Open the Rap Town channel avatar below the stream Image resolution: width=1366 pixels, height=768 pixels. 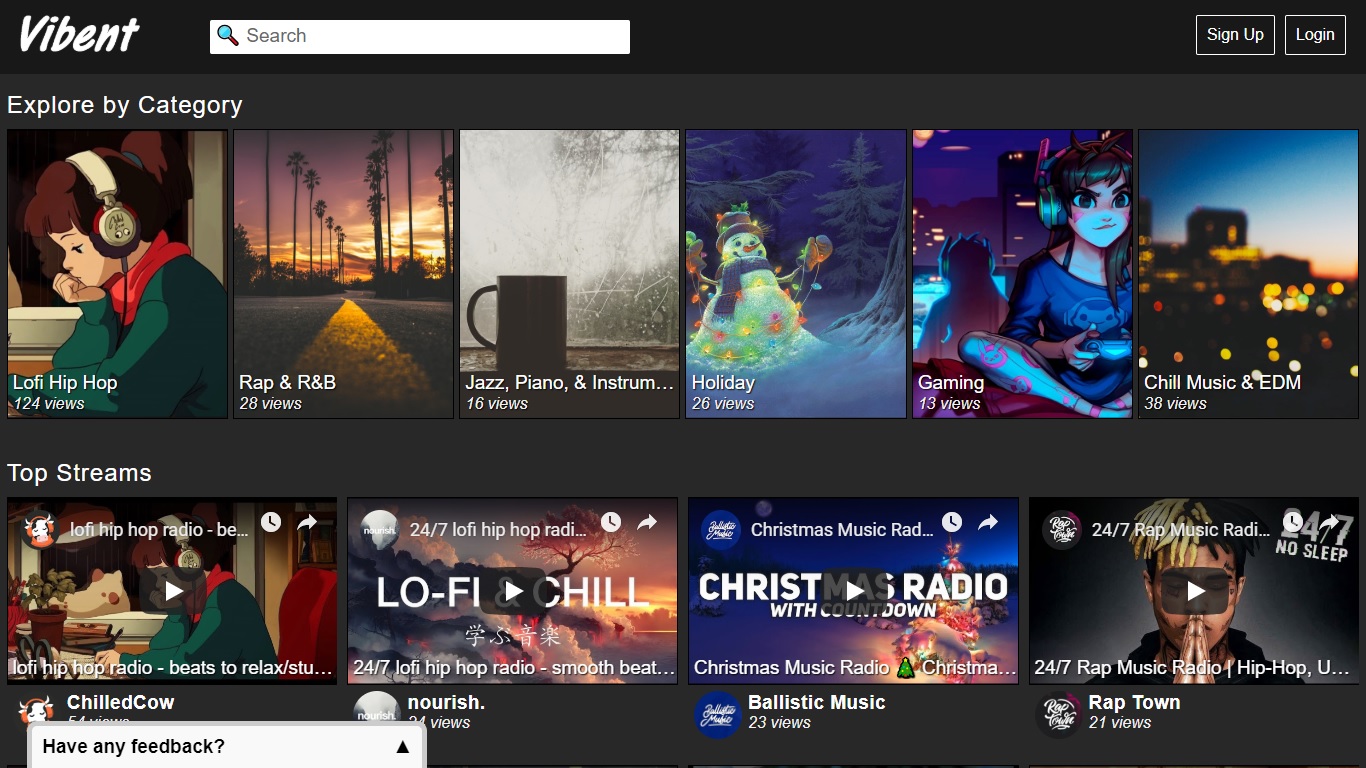1058,715
